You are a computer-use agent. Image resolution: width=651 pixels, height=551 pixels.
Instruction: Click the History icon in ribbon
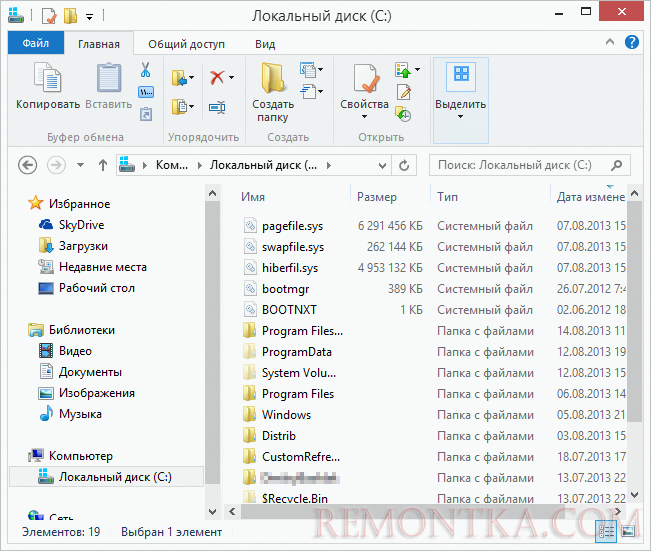click(403, 114)
